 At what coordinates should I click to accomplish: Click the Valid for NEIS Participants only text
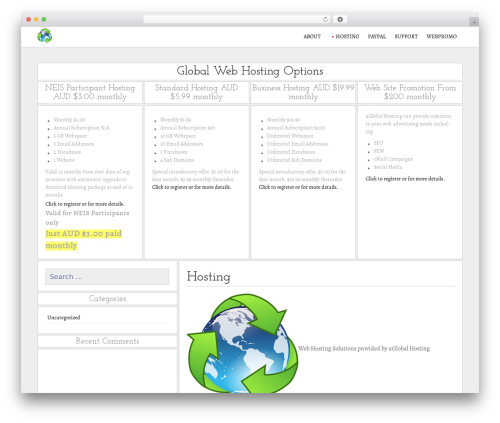tap(87, 218)
